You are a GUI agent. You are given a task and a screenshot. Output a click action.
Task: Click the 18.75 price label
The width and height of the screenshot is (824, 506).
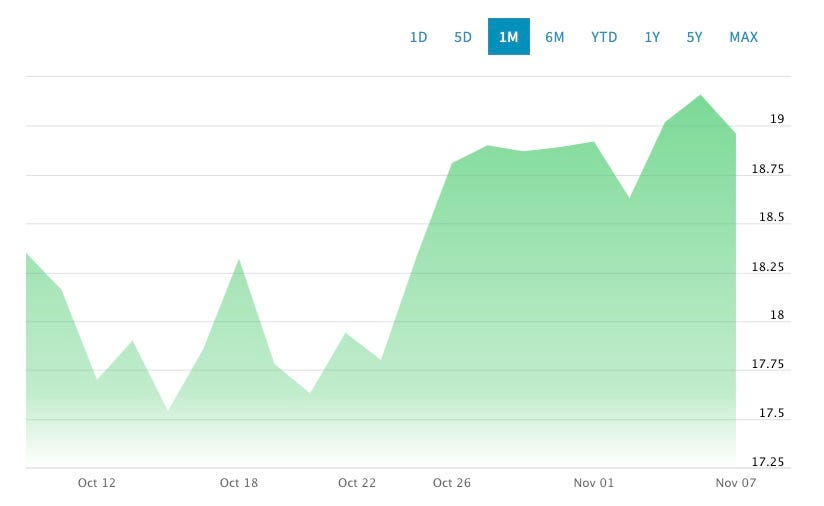[x=768, y=169]
